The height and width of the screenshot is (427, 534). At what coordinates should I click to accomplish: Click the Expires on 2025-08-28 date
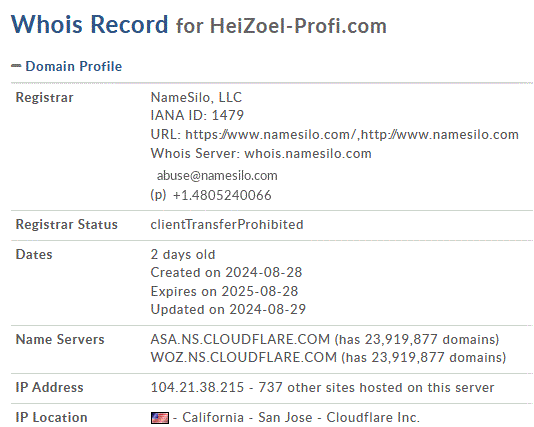(x=224, y=291)
